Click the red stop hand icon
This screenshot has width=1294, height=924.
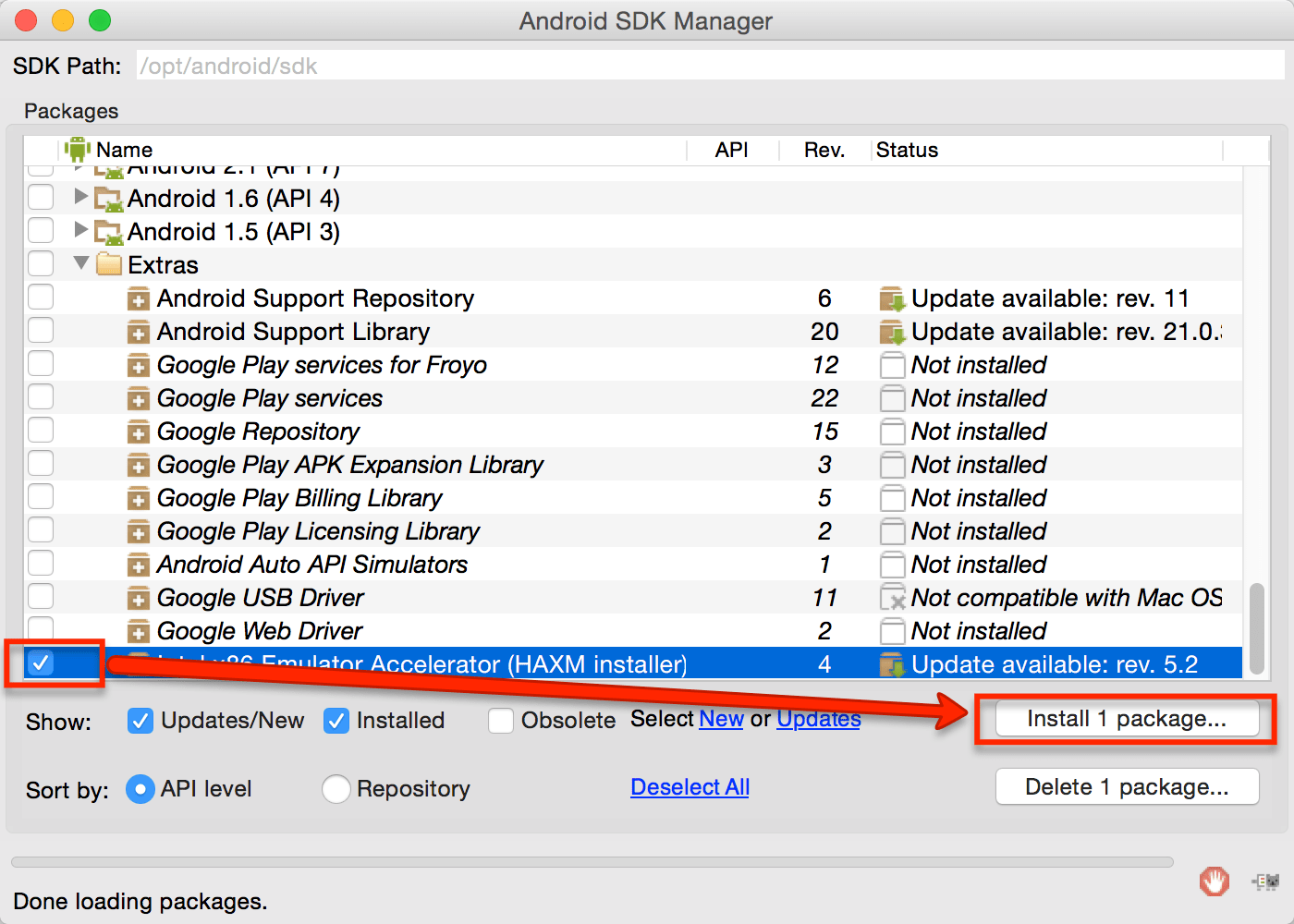coord(1215,881)
